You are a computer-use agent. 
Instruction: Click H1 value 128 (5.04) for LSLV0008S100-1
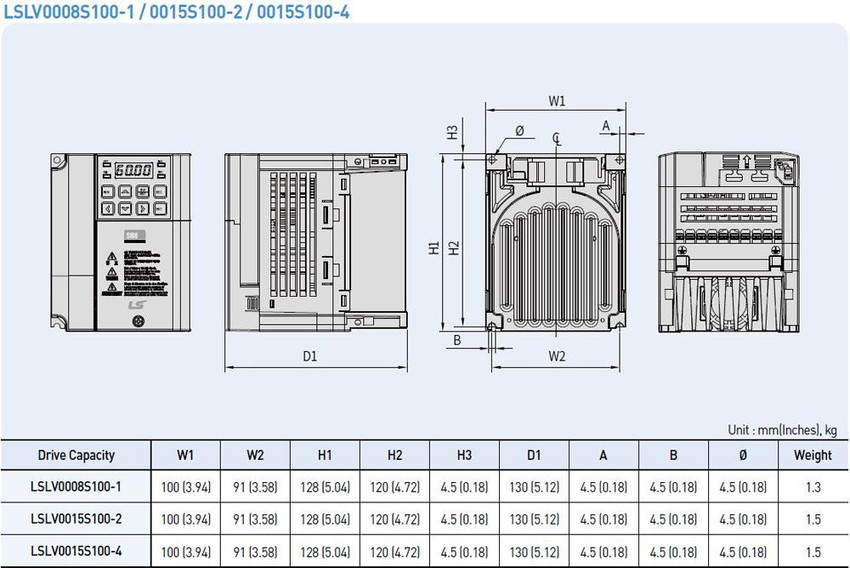tap(325, 487)
